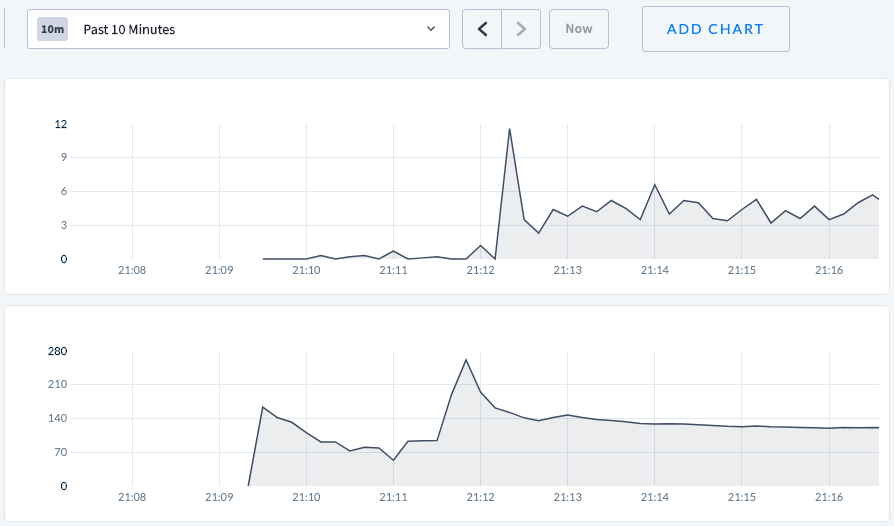Click the 21:14 label under bottom chart

point(655,497)
